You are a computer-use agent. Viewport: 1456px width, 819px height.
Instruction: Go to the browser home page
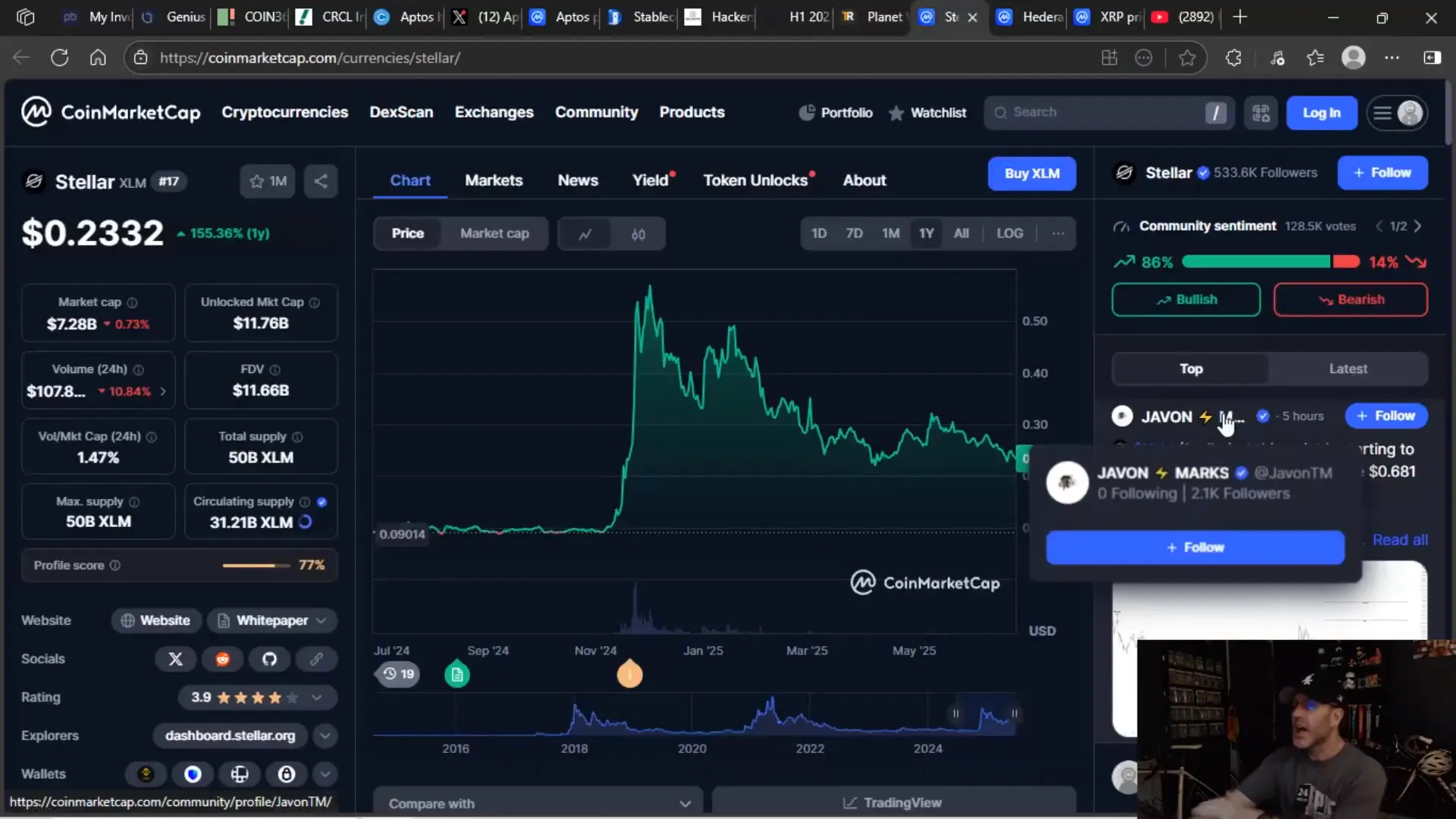click(x=98, y=58)
